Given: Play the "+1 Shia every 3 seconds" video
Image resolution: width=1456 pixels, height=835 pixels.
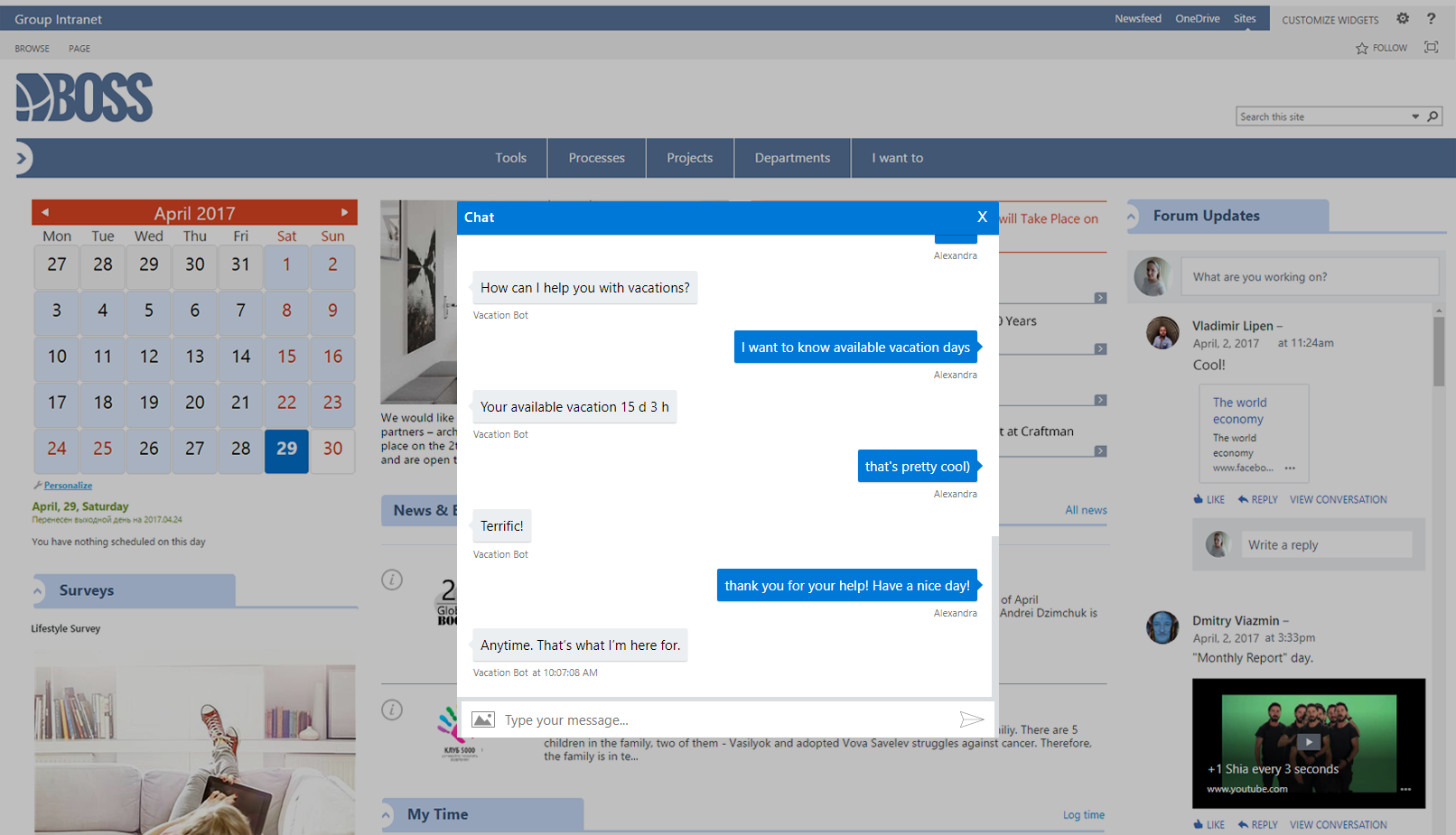Looking at the screenshot, I should click(x=1308, y=741).
